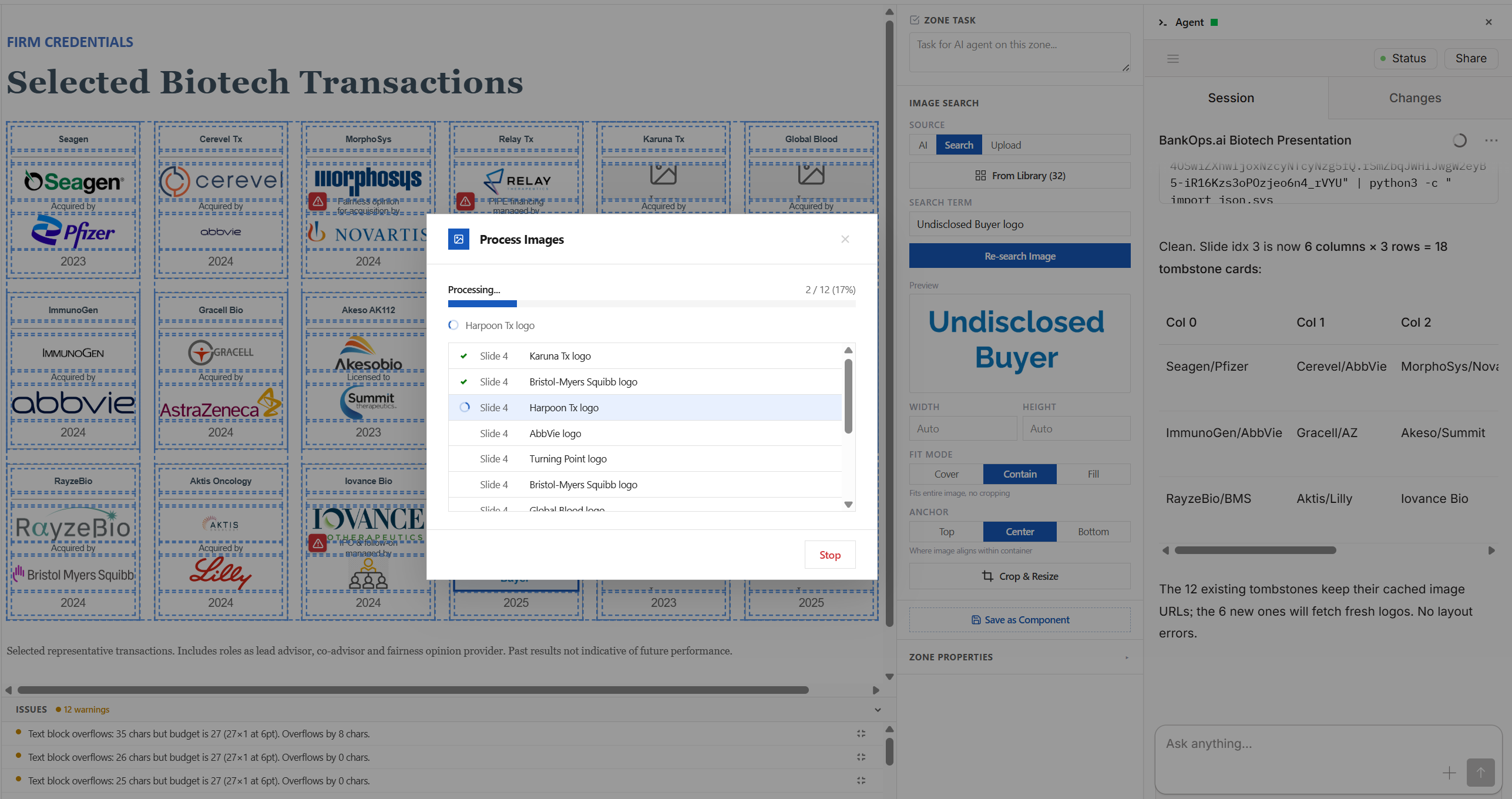Select the Turning Point logo row

[x=645, y=459]
